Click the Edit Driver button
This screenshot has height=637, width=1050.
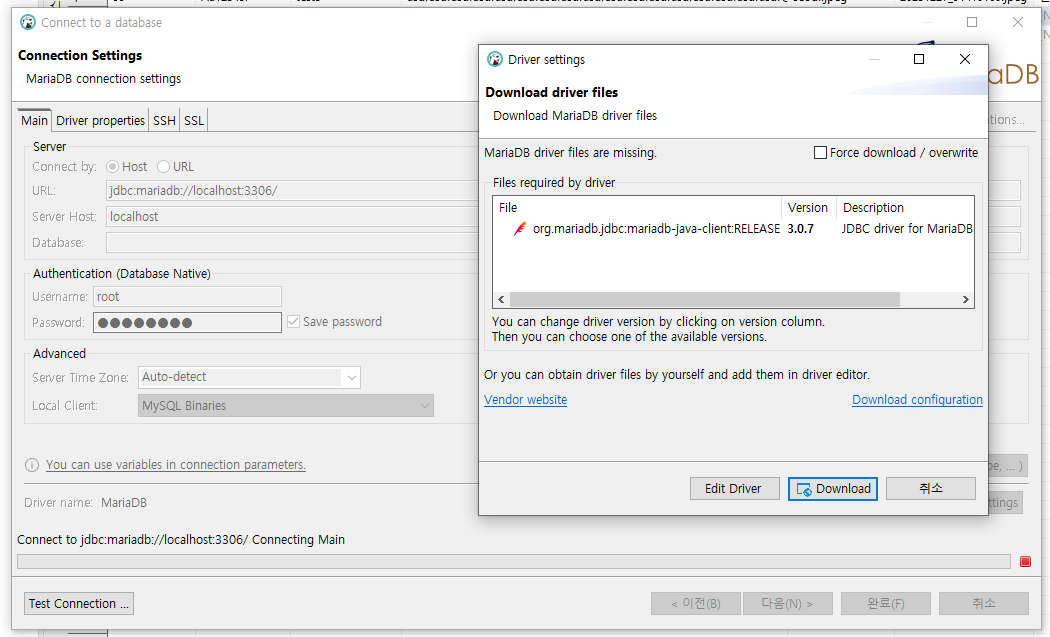735,489
